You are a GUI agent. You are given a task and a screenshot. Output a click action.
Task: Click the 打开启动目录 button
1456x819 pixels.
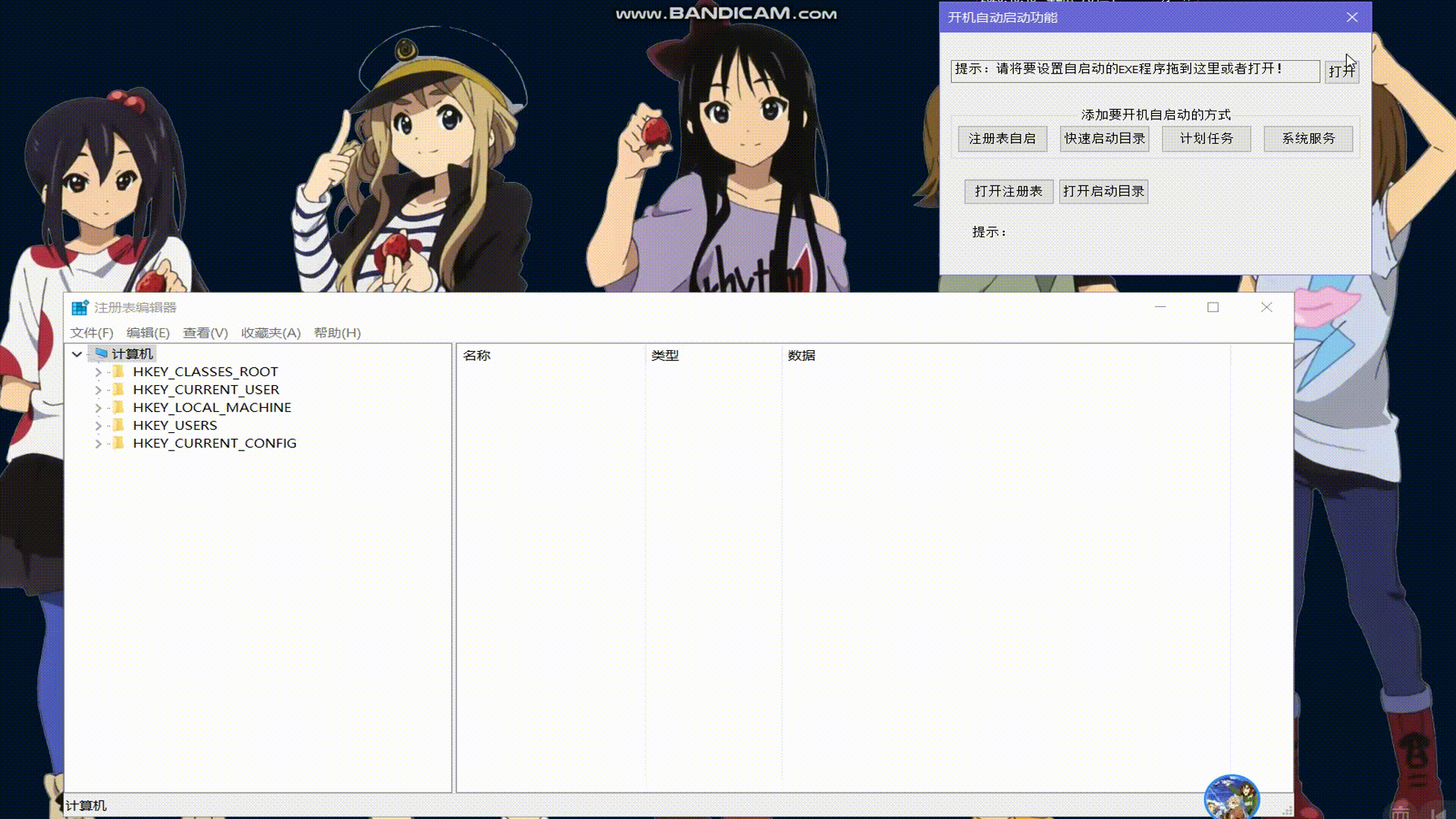coord(1103,191)
